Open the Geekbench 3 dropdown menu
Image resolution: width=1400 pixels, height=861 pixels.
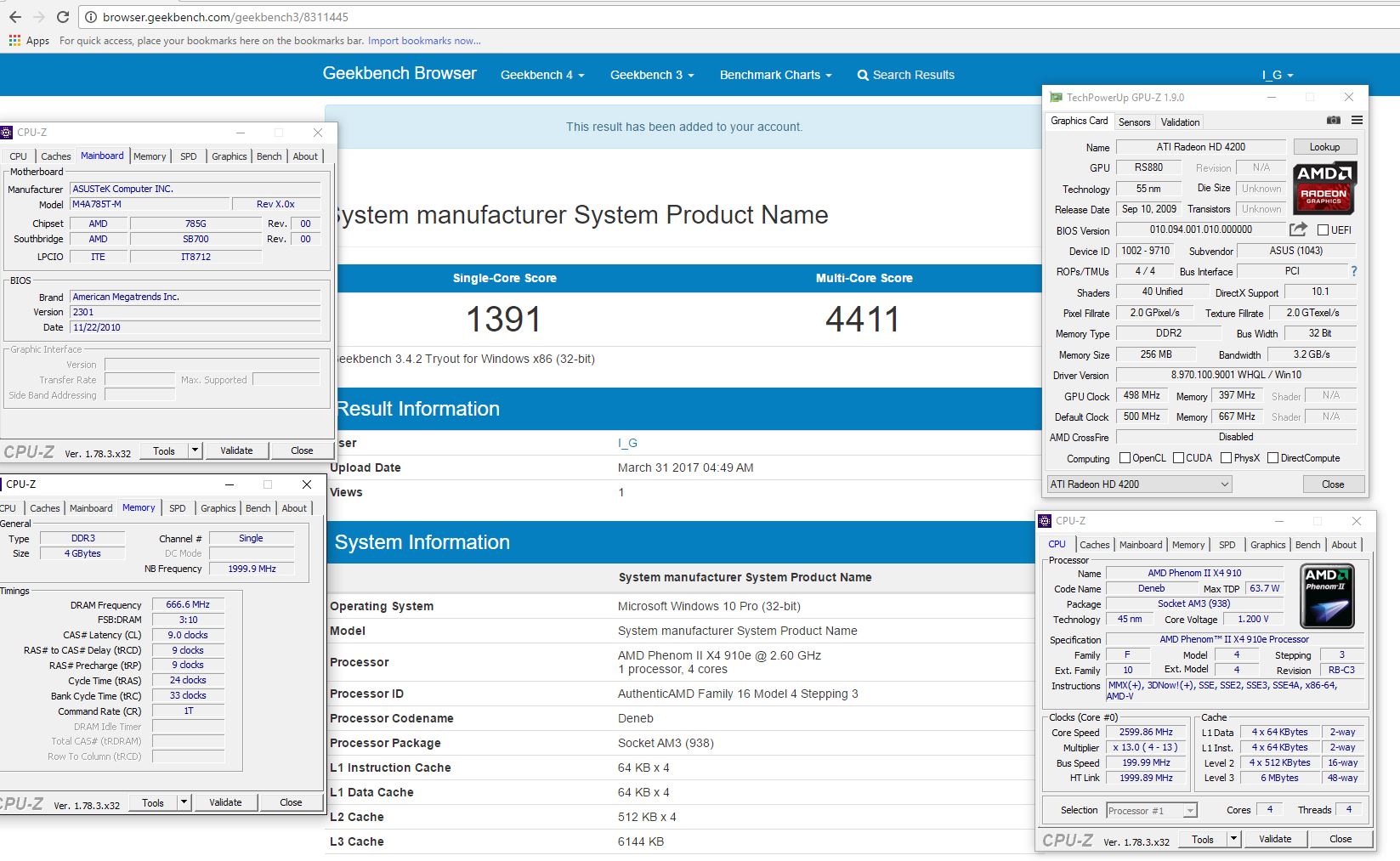(652, 75)
